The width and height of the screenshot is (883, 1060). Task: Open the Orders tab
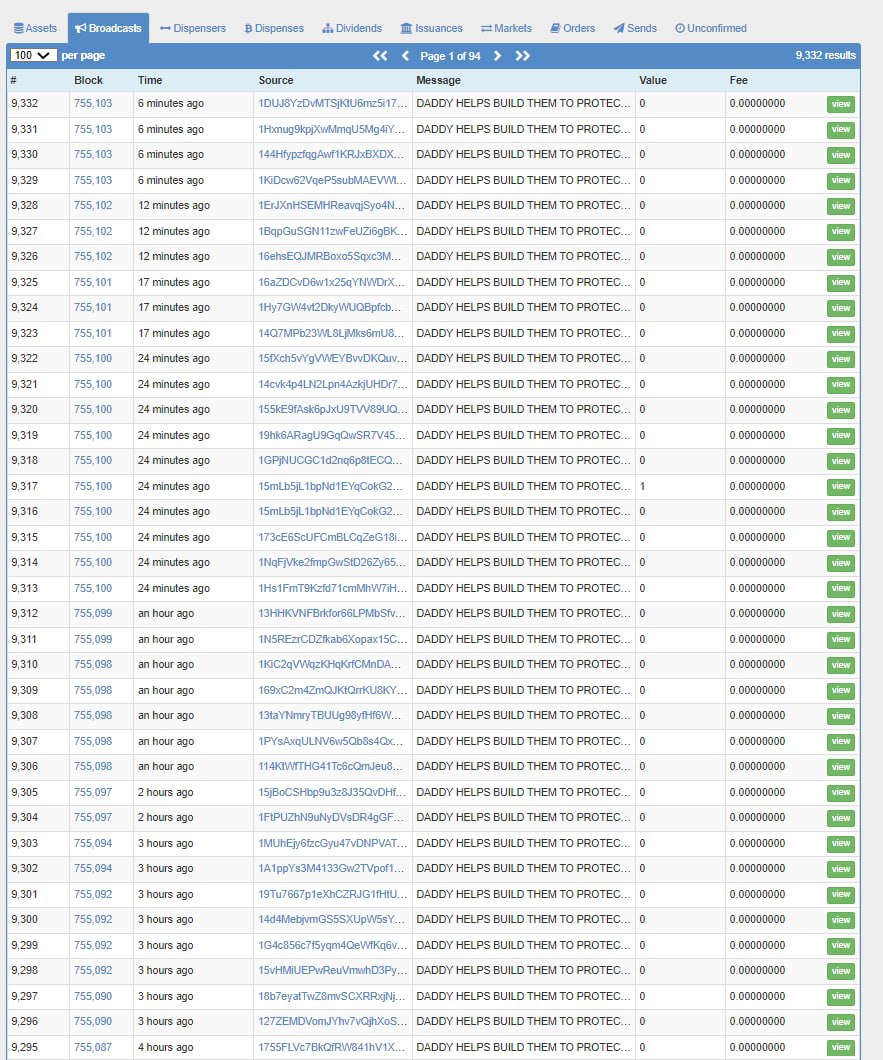point(573,28)
